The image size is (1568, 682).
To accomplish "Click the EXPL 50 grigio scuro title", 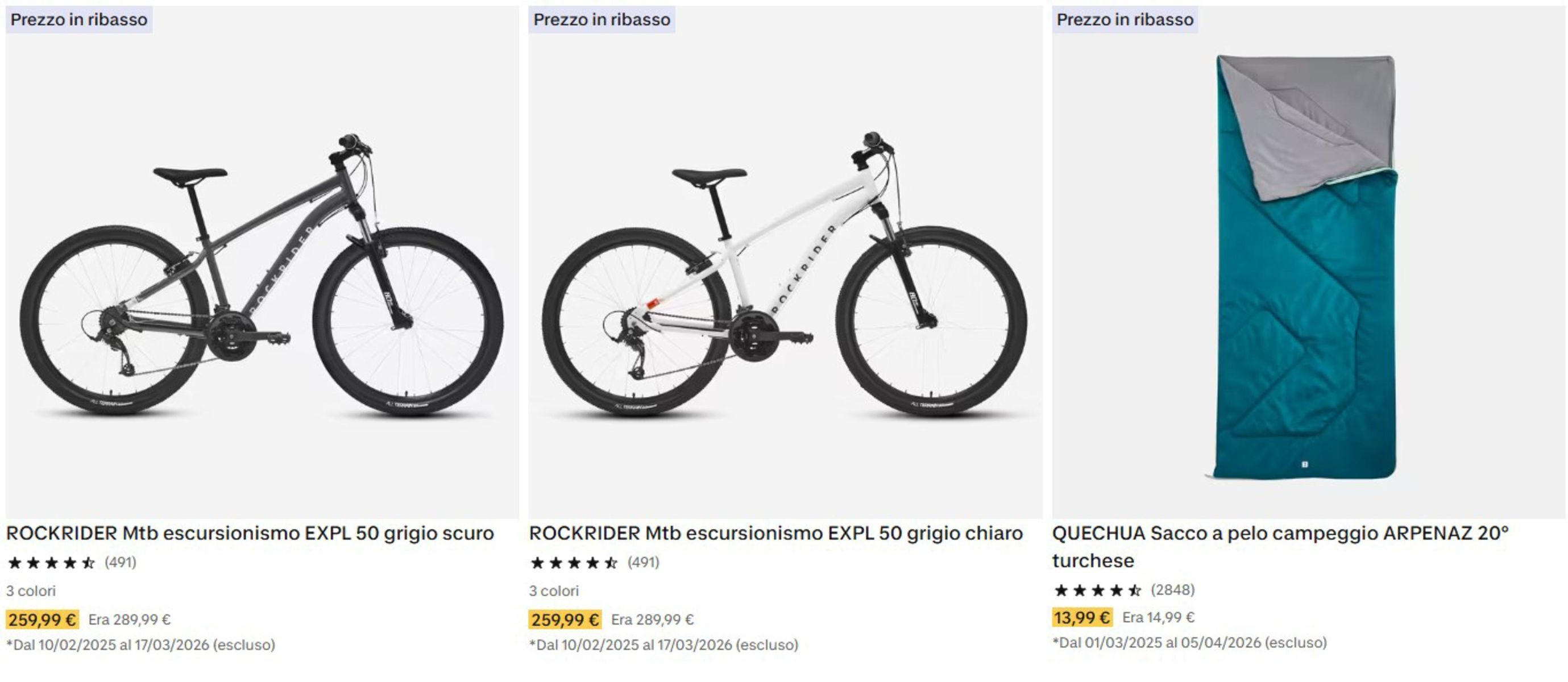I will pos(250,534).
